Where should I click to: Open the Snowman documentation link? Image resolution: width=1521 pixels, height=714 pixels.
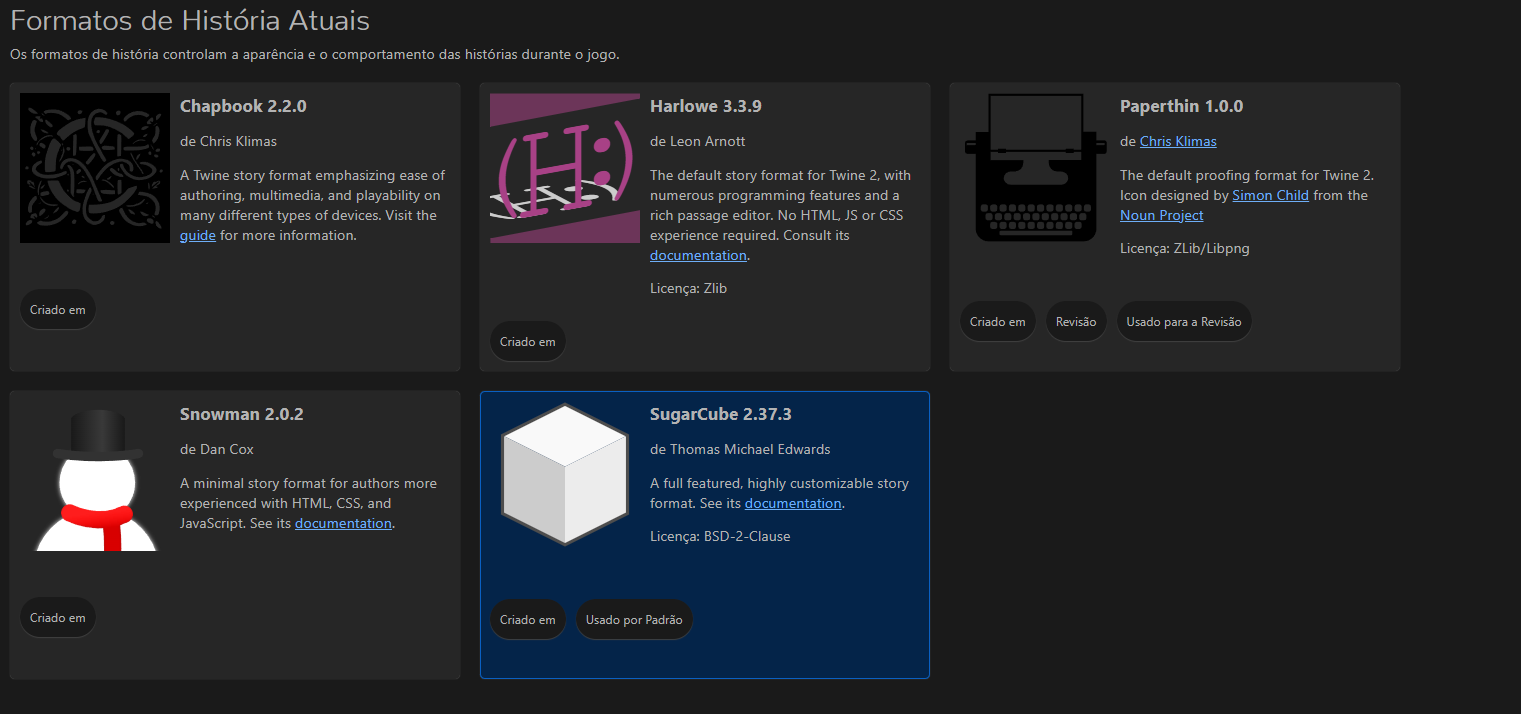pyautogui.click(x=343, y=523)
